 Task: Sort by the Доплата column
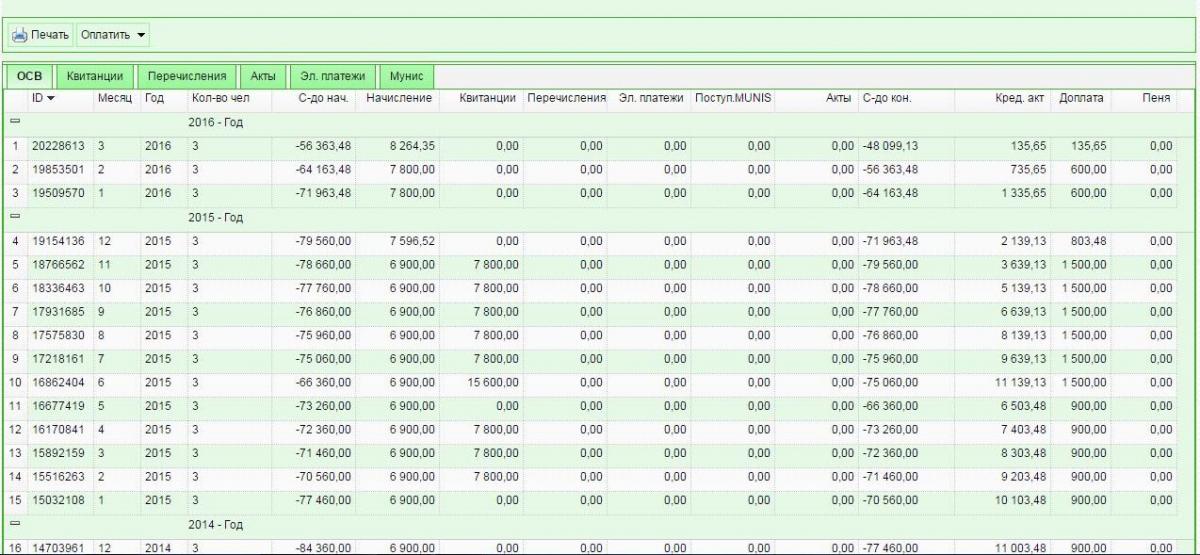1081,98
